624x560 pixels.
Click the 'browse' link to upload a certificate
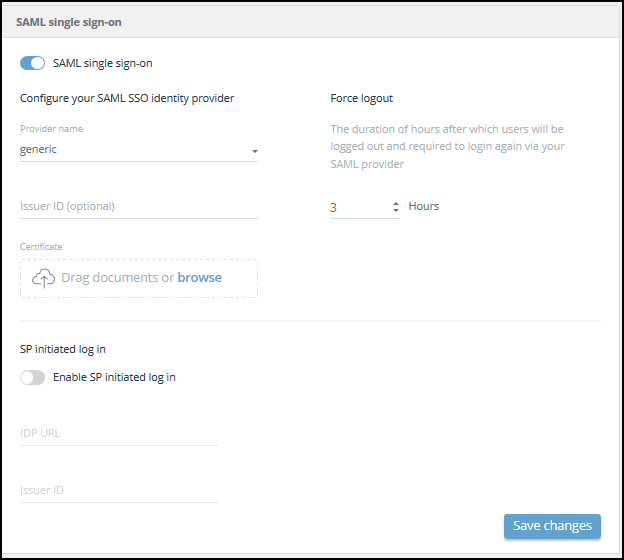pyautogui.click(x=200, y=278)
